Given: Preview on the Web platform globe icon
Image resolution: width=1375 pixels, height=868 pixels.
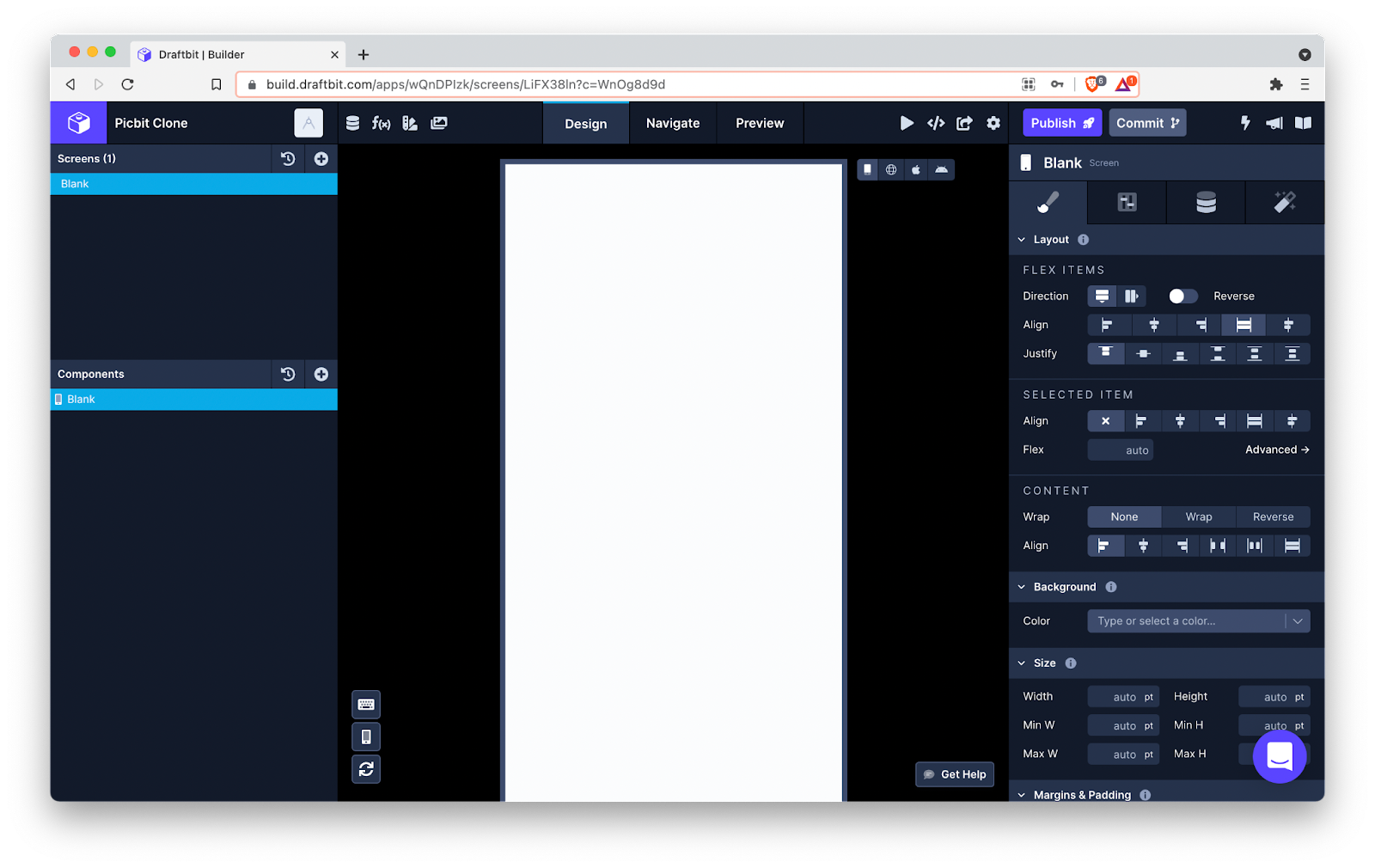Looking at the screenshot, I should click(890, 169).
